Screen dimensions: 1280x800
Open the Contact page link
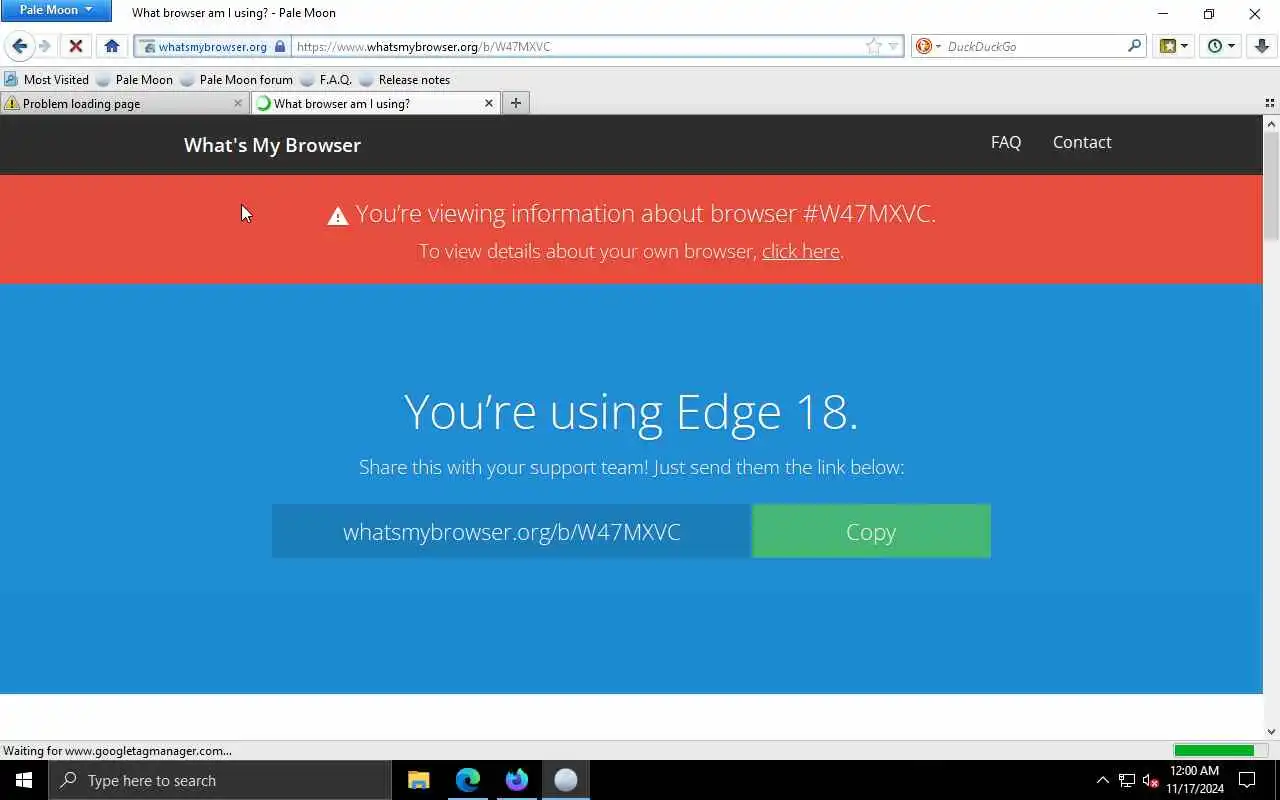(1082, 142)
